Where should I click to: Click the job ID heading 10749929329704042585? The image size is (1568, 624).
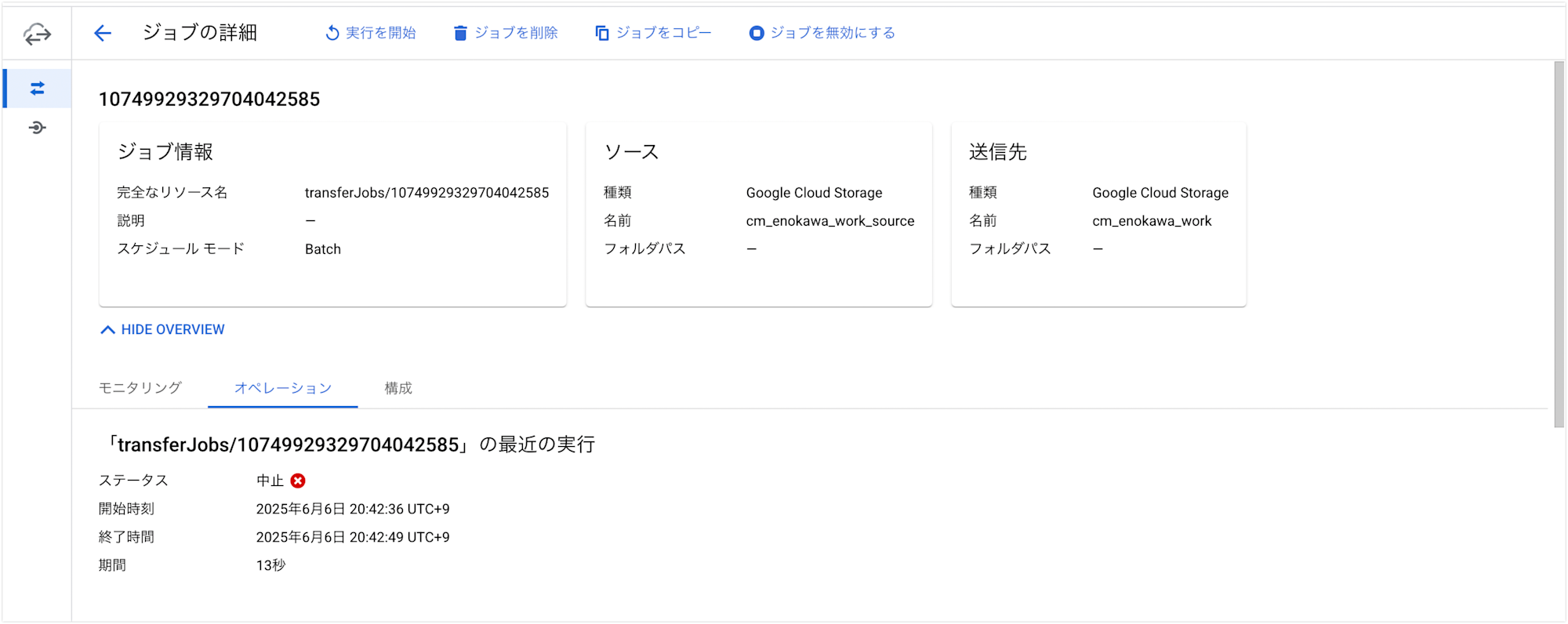click(209, 99)
